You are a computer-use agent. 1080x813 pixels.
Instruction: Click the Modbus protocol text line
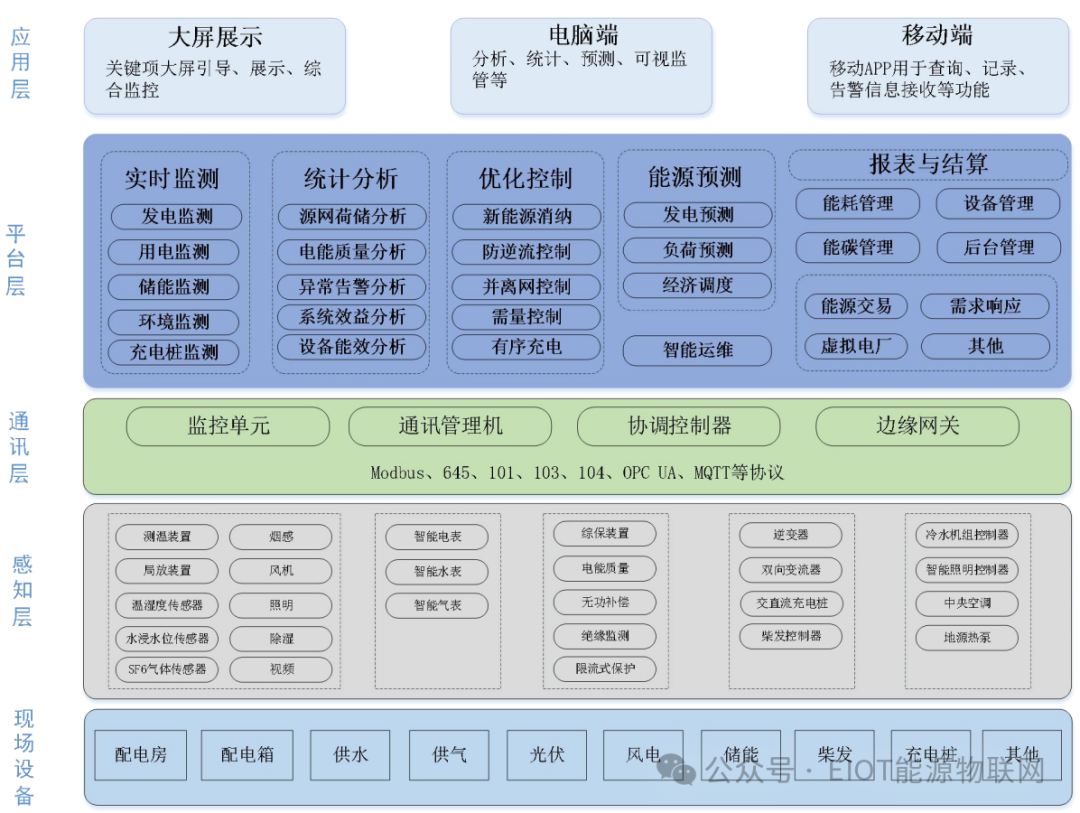pos(577,473)
